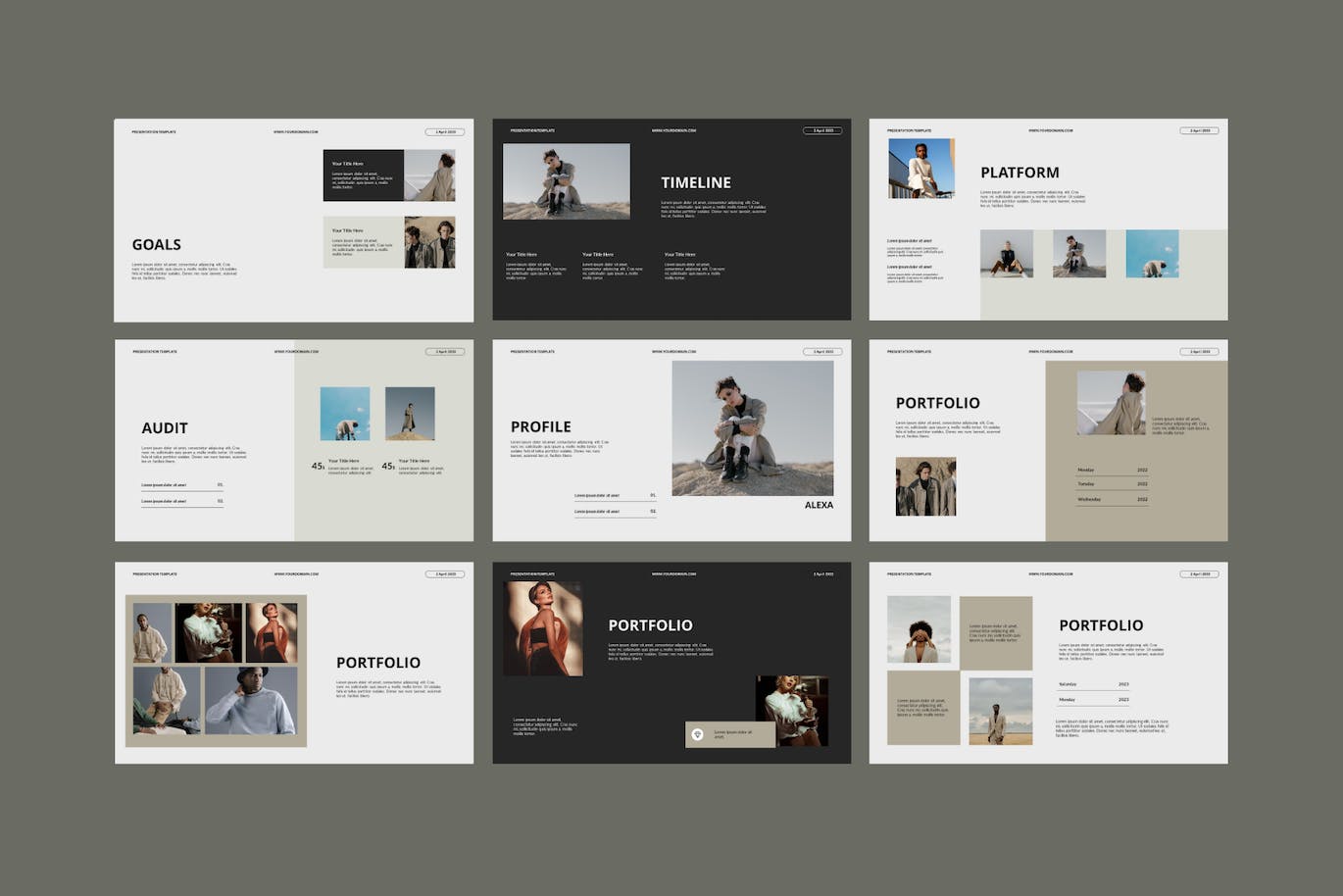Screen dimensions: 1343x896
Task: Open website link on Profile slide header
Action: (673, 351)
